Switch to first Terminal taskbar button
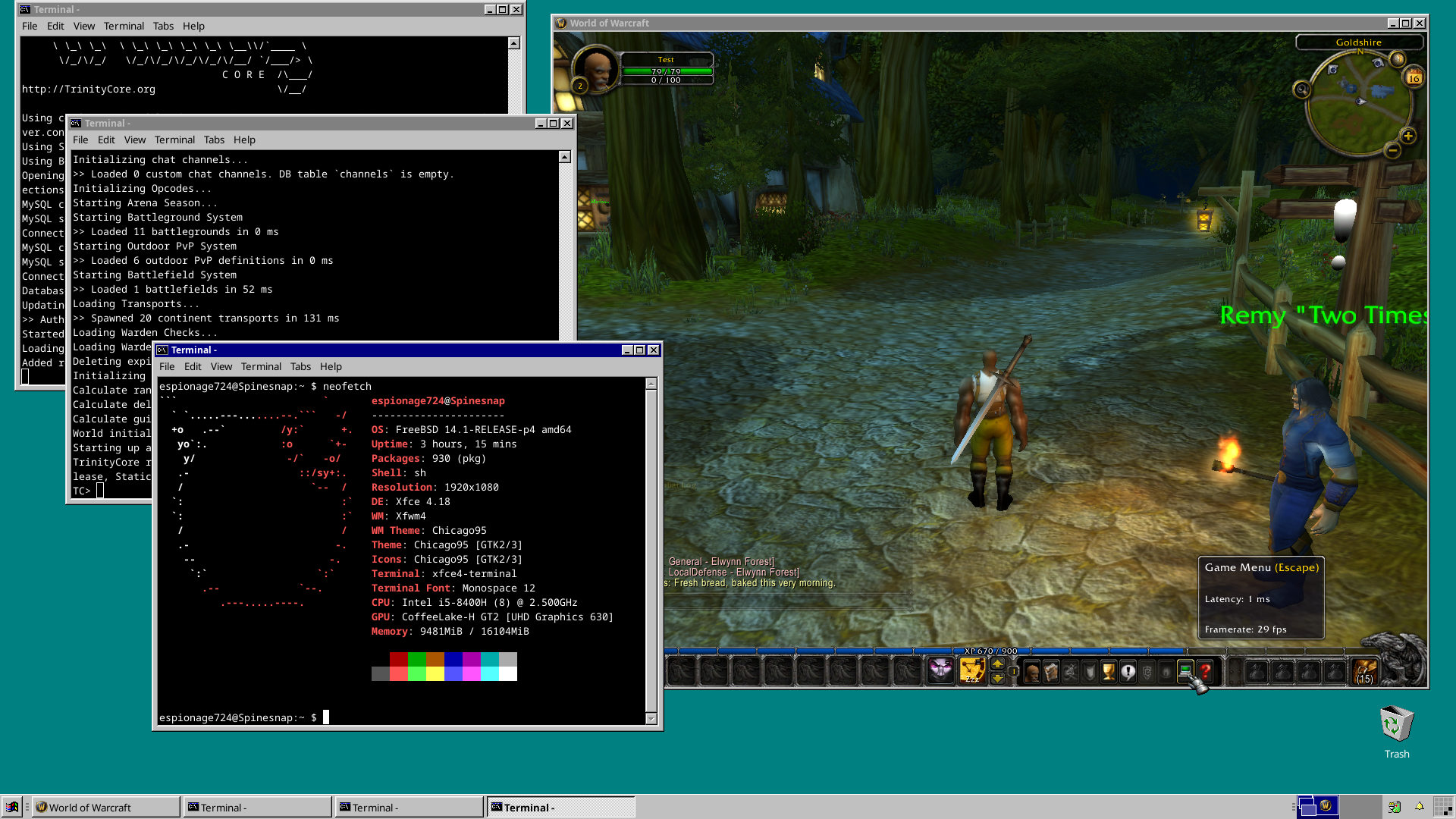This screenshot has width=1456, height=819. pos(257,807)
